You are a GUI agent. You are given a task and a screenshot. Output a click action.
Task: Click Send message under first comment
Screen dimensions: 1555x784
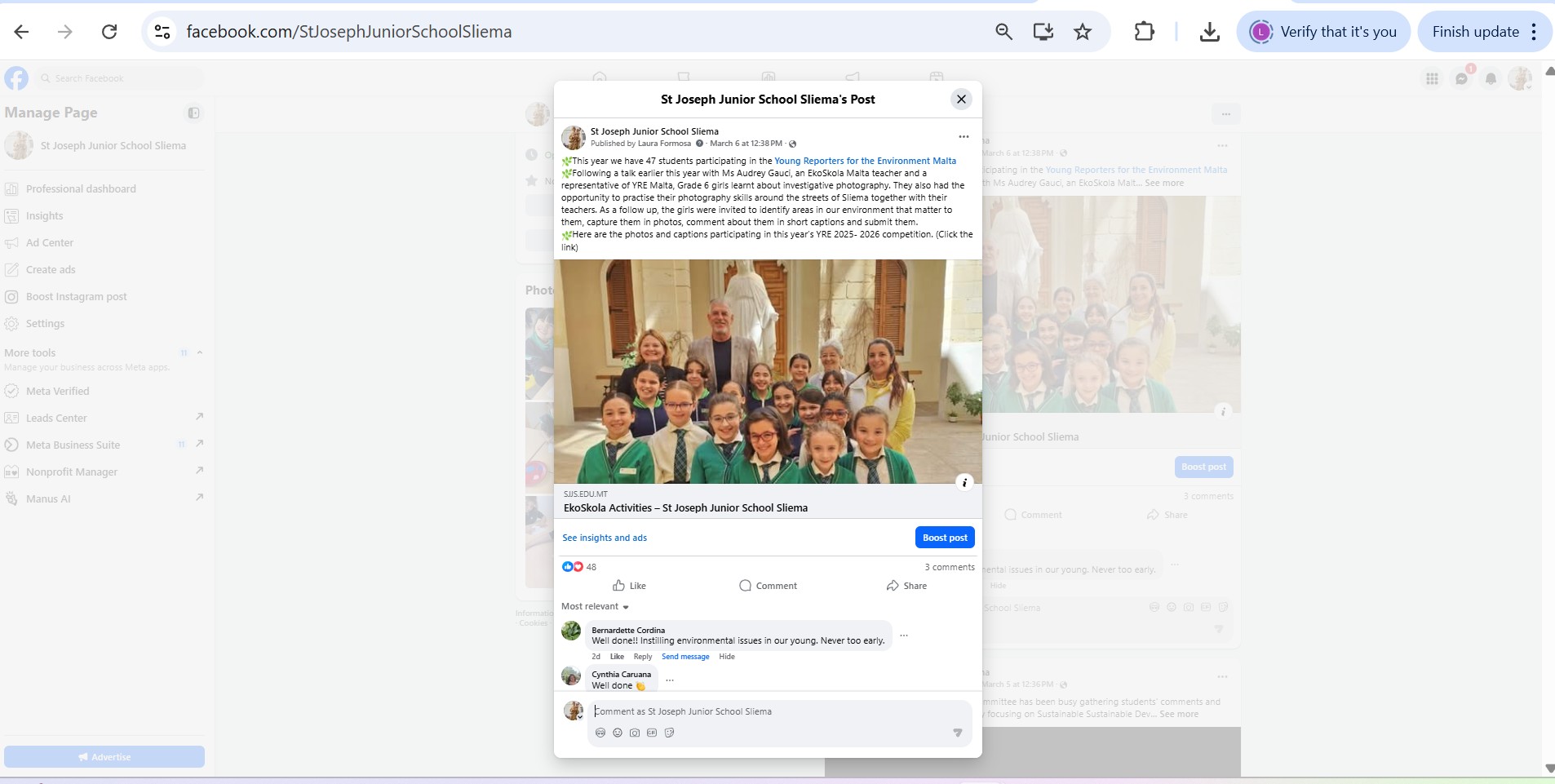685,657
